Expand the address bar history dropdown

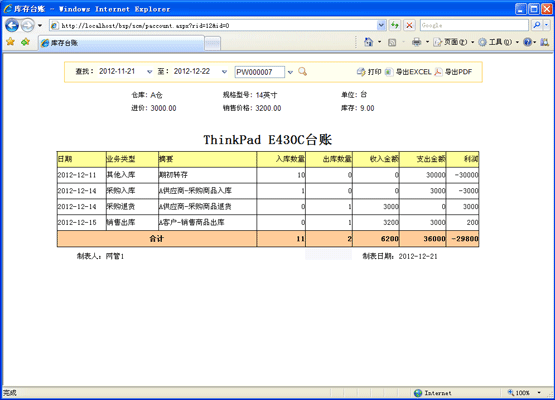click(381, 25)
